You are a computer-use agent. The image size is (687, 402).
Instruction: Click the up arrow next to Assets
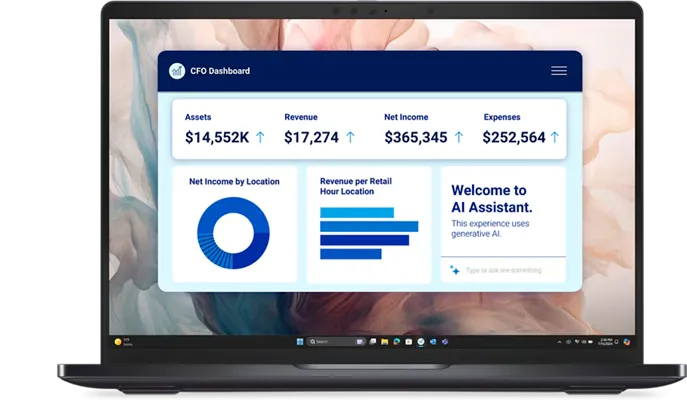coord(260,137)
